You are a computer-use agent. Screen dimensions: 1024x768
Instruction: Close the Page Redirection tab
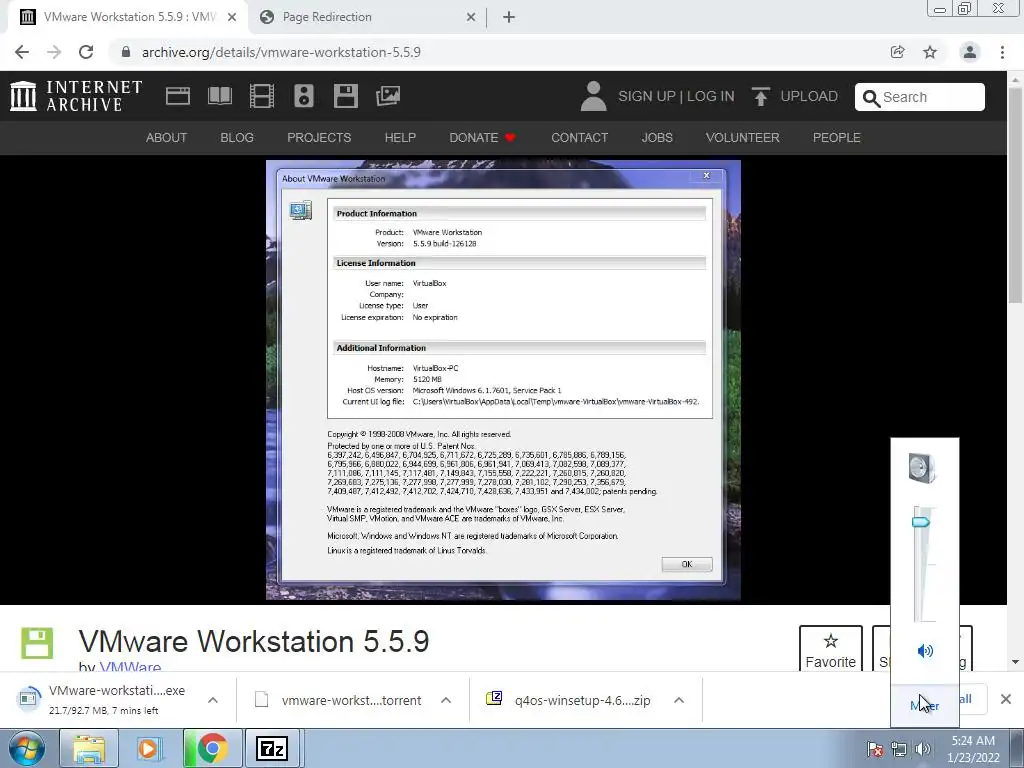tap(471, 18)
